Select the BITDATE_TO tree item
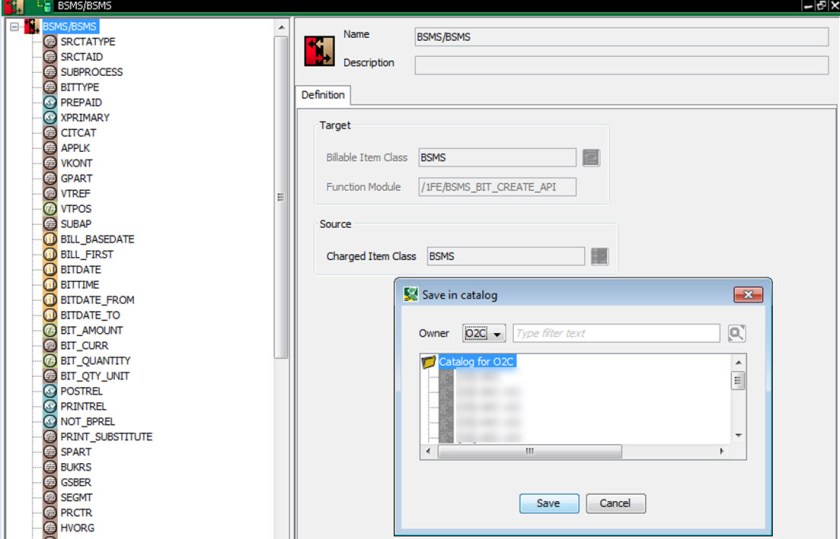Viewport: 840px width, 539px height. [x=90, y=315]
